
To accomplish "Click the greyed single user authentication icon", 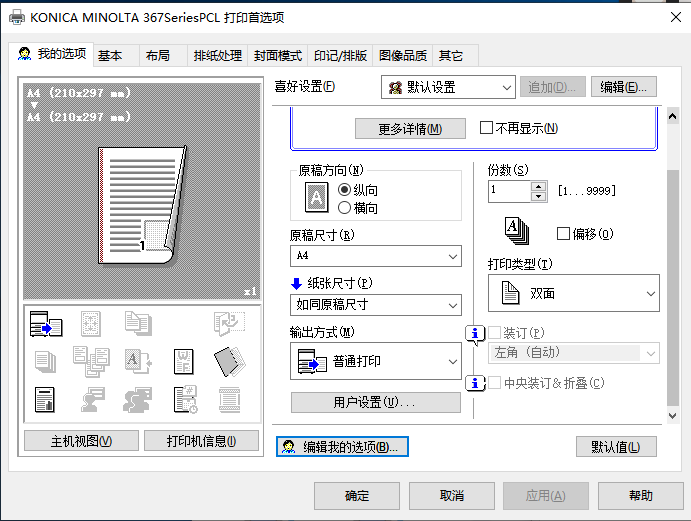I will click(93, 399).
